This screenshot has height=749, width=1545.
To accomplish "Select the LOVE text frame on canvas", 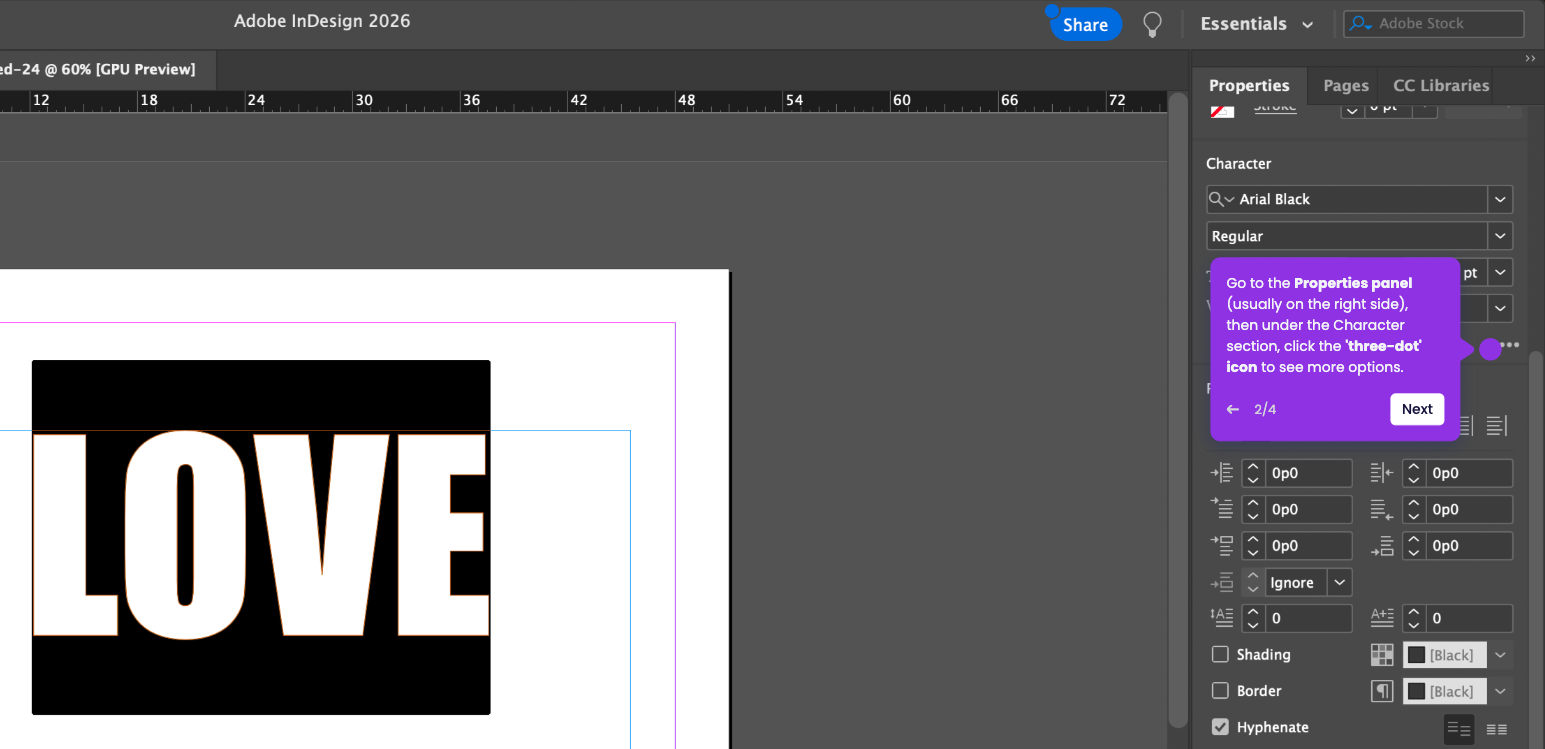I will (x=261, y=537).
